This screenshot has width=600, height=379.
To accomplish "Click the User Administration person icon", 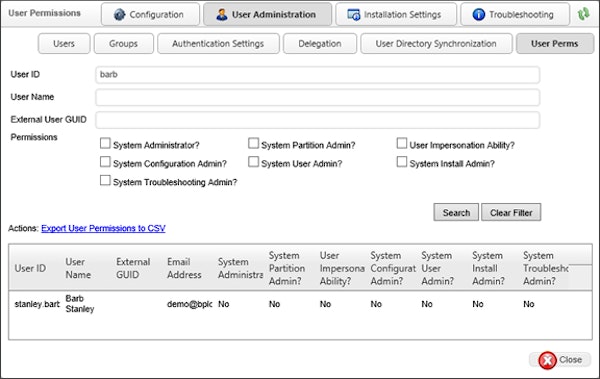I will point(222,15).
